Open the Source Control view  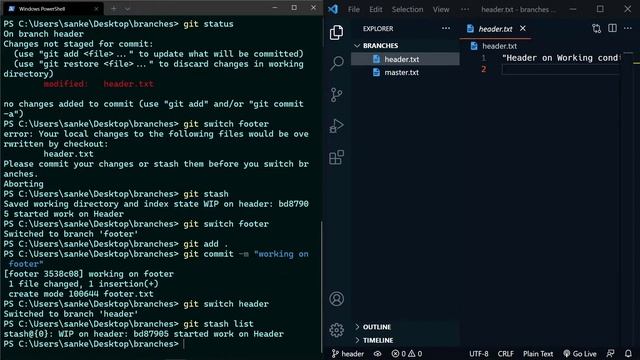(336, 95)
